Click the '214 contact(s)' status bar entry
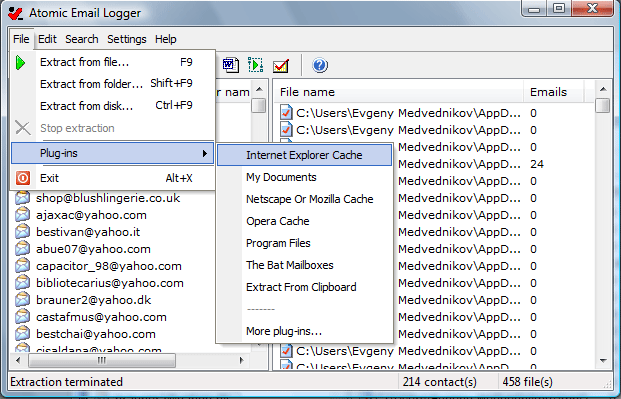 pos(440,382)
